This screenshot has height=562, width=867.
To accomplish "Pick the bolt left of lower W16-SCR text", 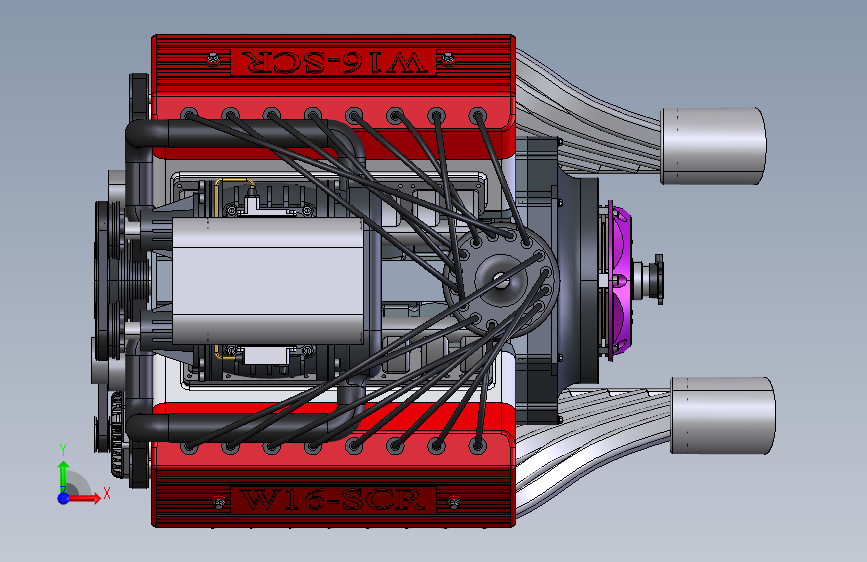I will [219, 502].
